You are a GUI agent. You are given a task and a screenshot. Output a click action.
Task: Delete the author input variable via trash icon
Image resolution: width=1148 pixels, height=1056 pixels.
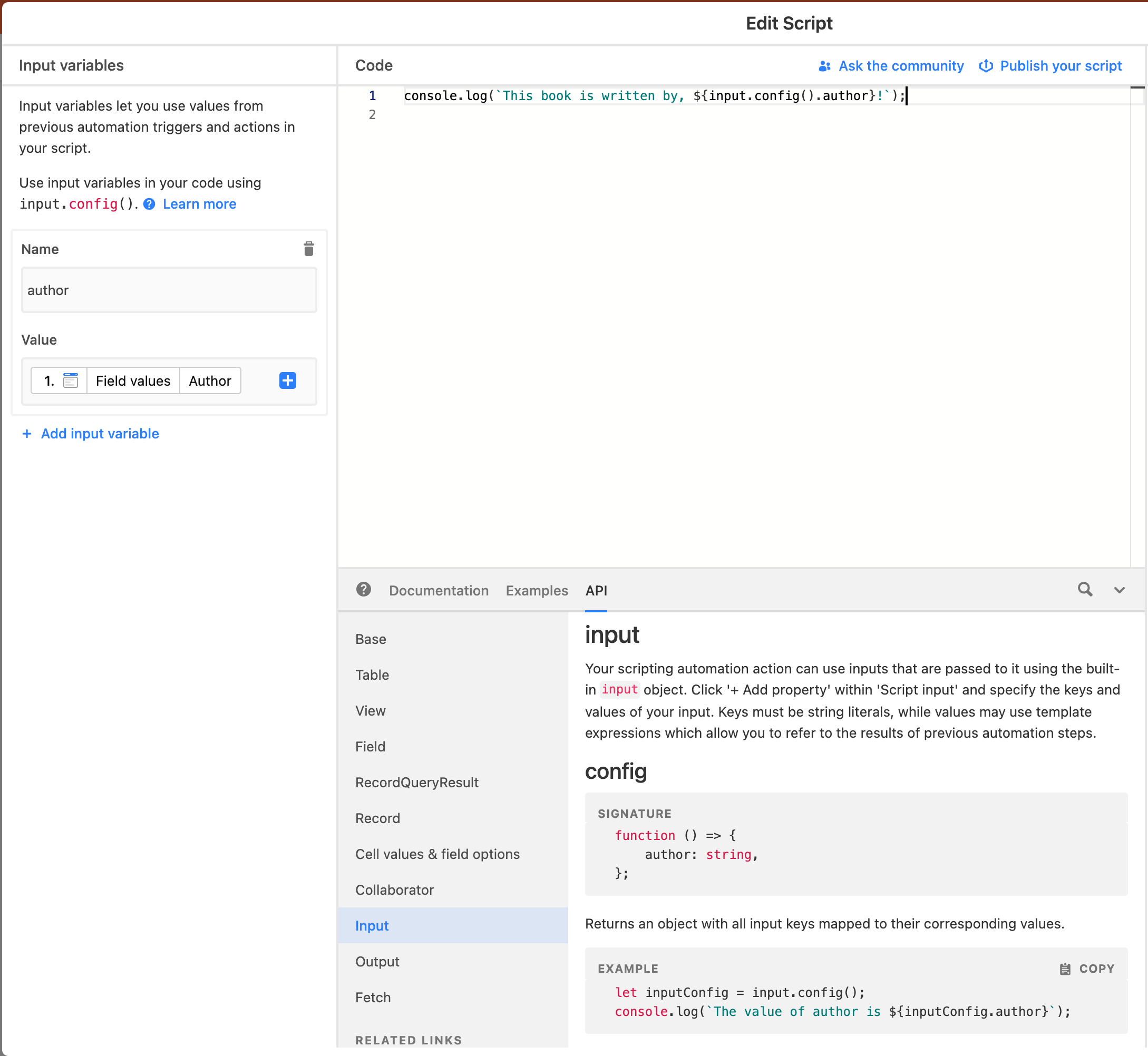pyautogui.click(x=308, y=249)
